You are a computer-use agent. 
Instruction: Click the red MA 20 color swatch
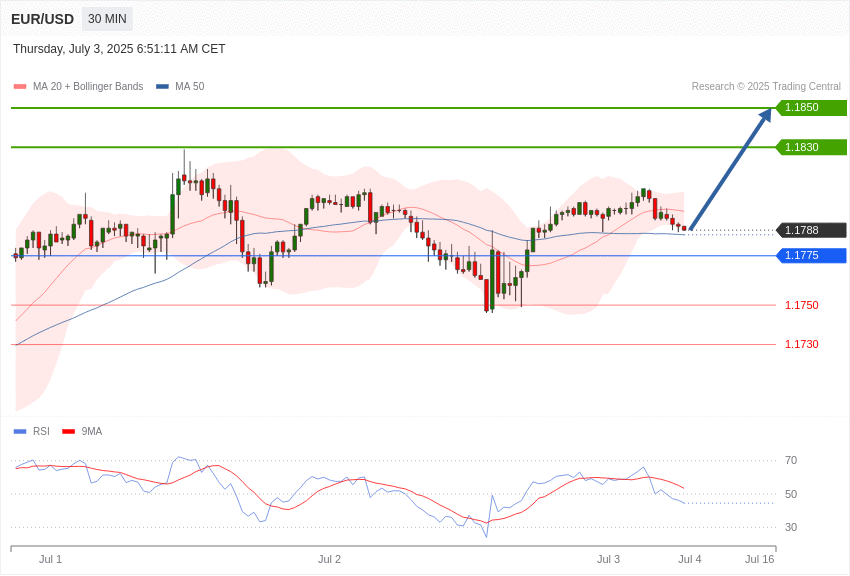click(20, 87)
